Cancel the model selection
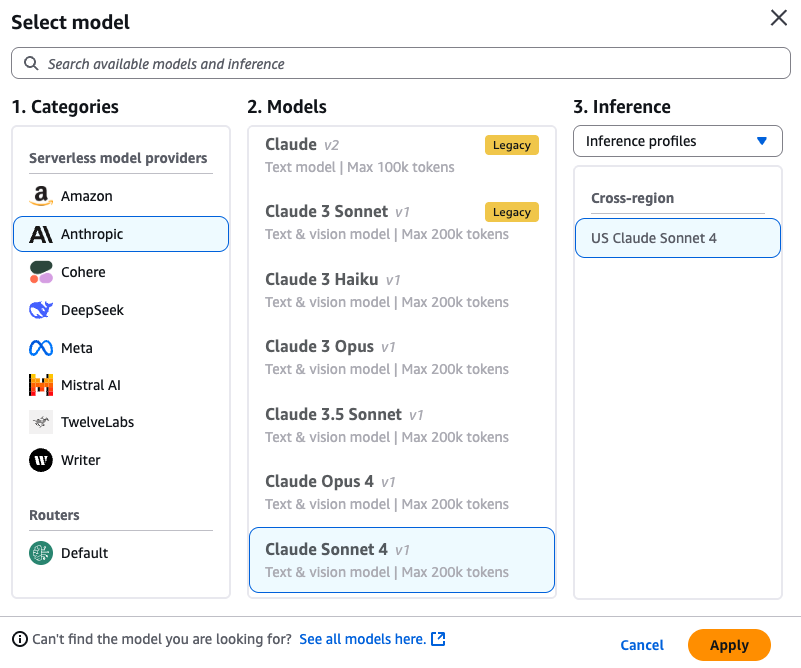 click(642, 645)
